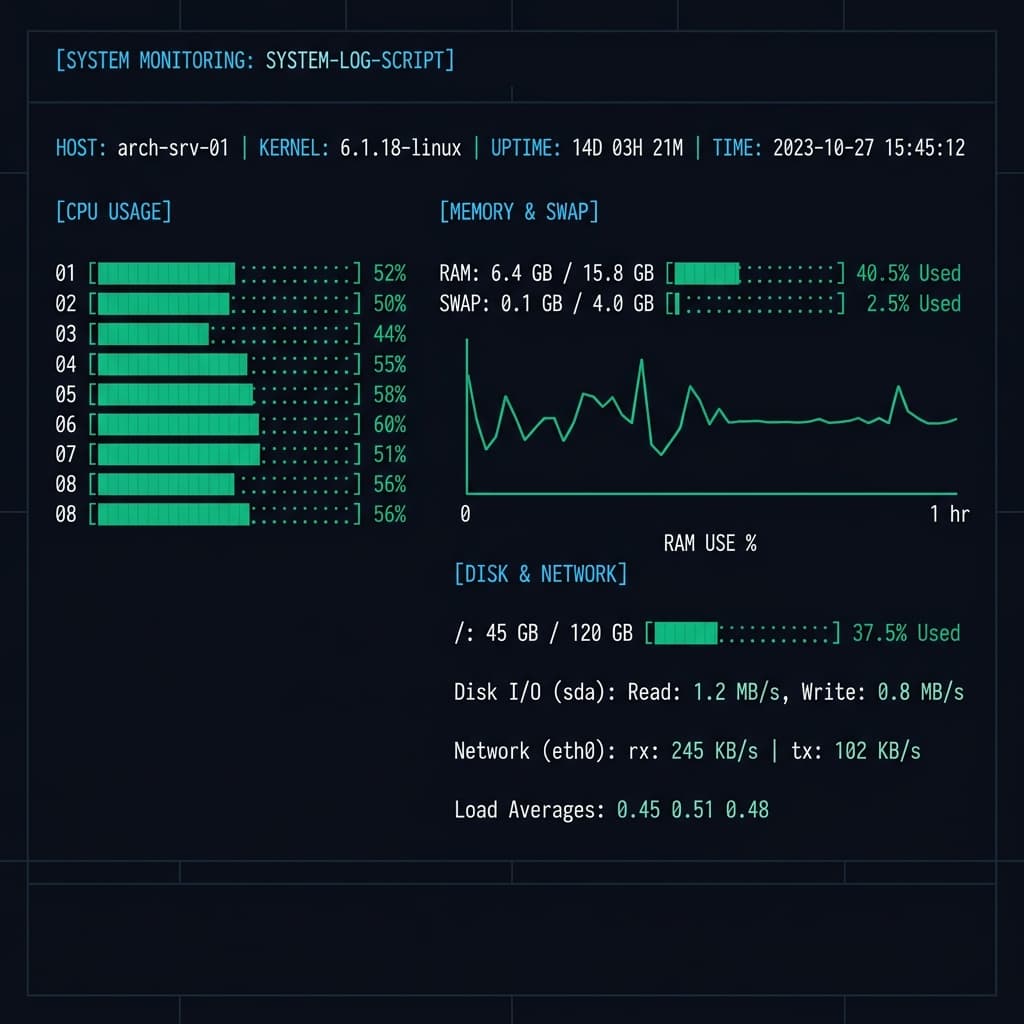Click the KERNEL: label
The image size is (1024, 1024).
click(x=294, y=148)
